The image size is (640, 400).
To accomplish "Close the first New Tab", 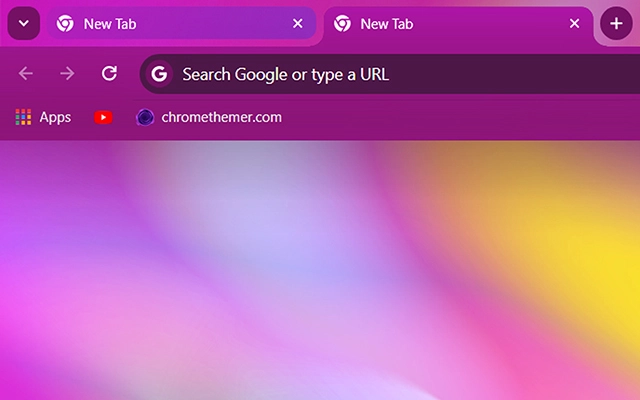I will [297, 24].
